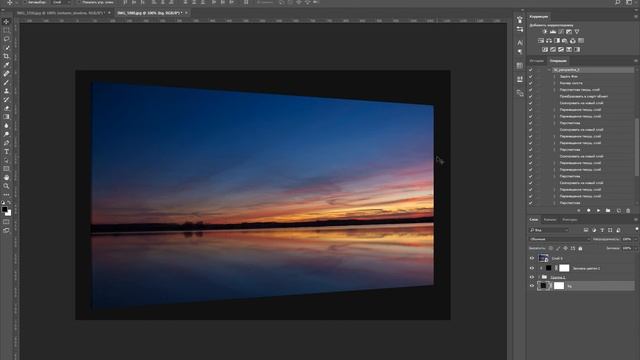The width and height of the screenshot is (640, 360).
Task: Select the Gradient tool
Action: click(6, 117)
